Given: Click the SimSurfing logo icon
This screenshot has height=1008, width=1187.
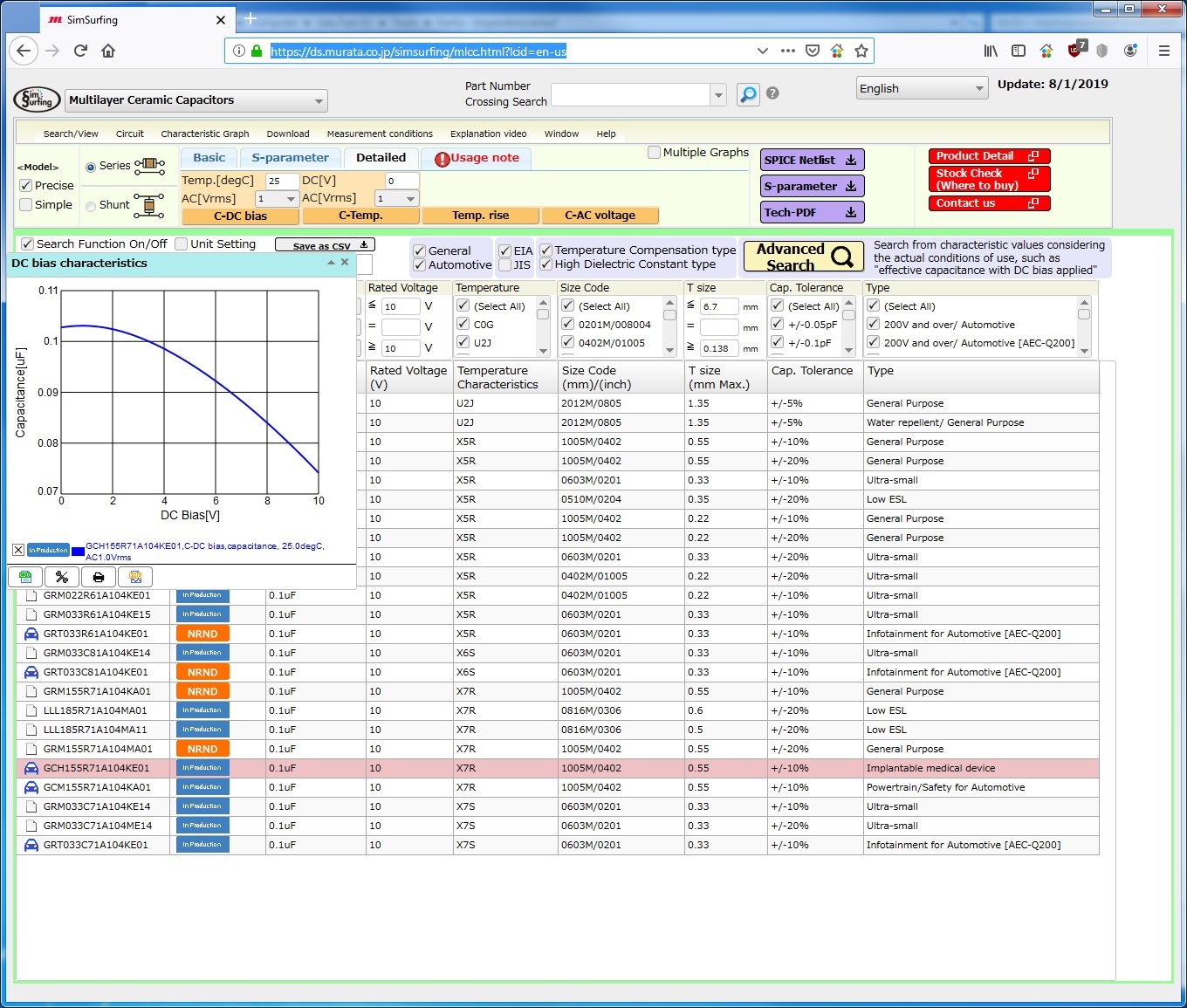Looking at the screenshot, I should coord(37,99).
